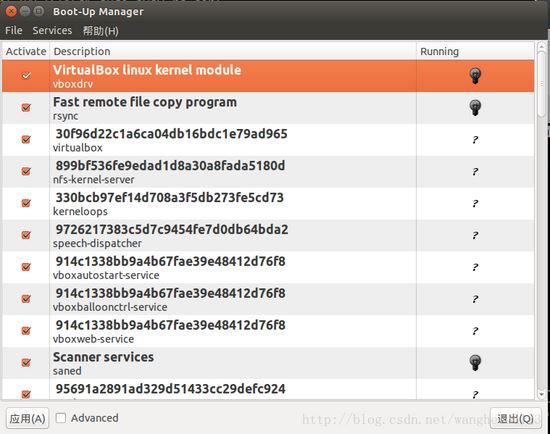Open the File menu
The image size is (550, 434).
pos(14,31)
